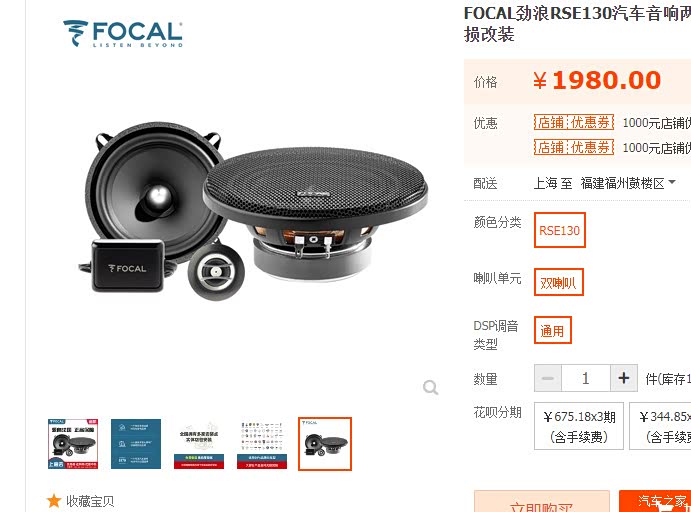Click the magnifier zoom icon on product image
Viewport: 691px width, 512px height.
430,387
